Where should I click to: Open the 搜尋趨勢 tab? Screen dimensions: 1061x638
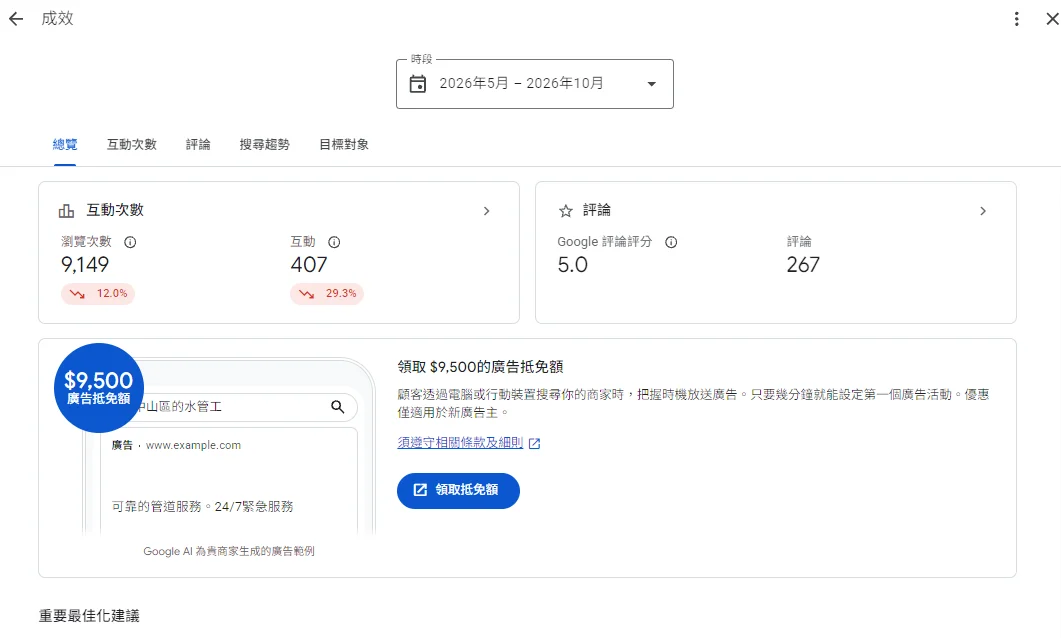(x=265, y=145)
